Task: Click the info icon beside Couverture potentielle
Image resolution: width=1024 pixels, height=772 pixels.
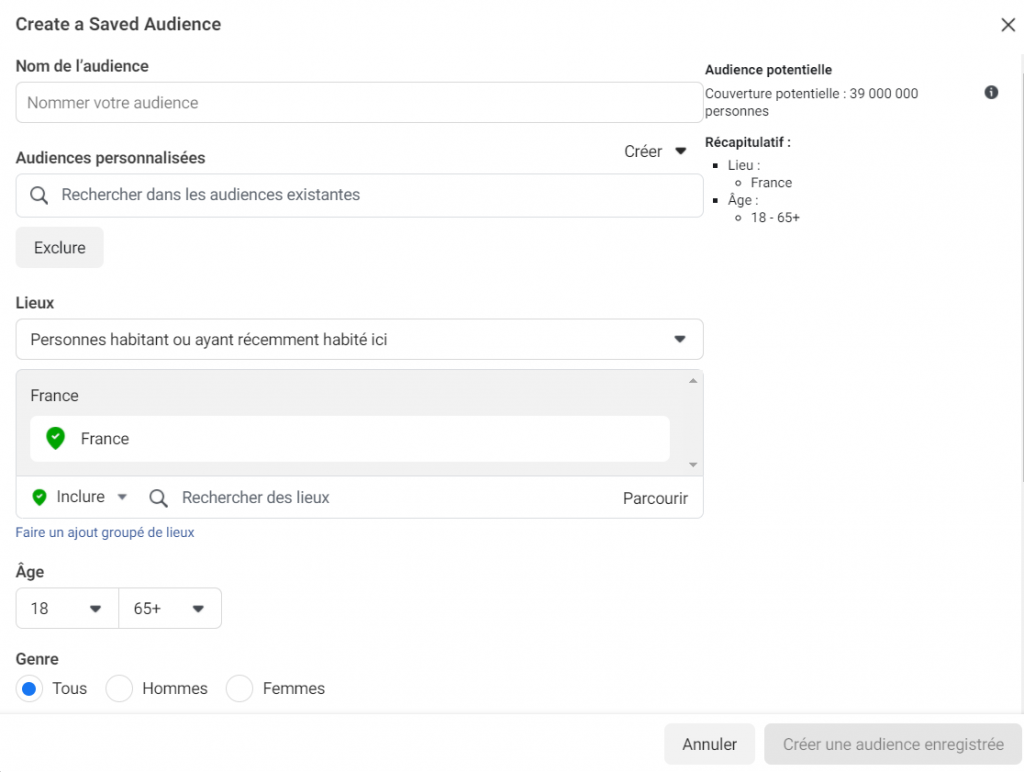Action: [x=991, y=93]
